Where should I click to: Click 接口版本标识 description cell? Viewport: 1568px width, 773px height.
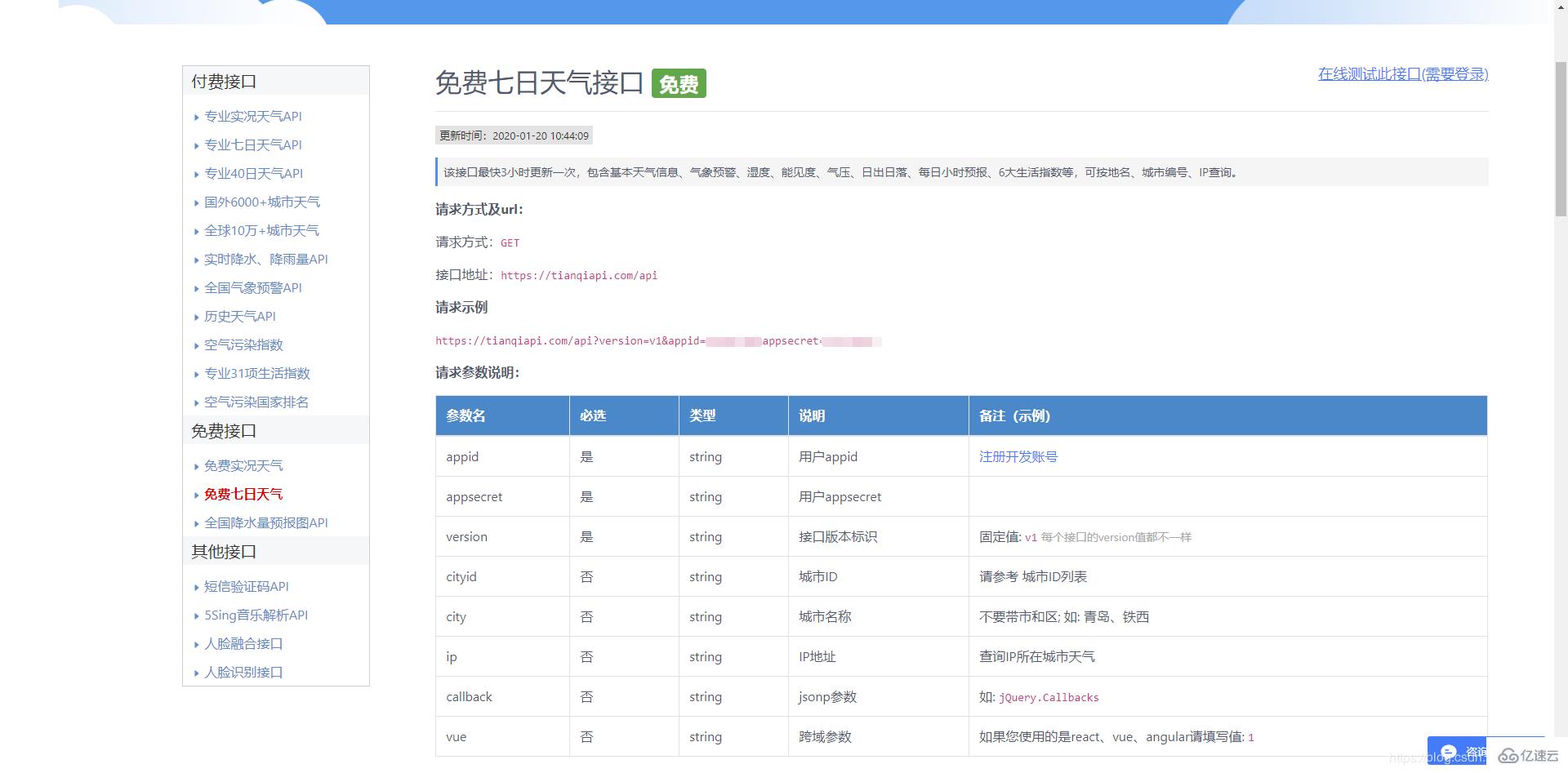coord(879,536)
